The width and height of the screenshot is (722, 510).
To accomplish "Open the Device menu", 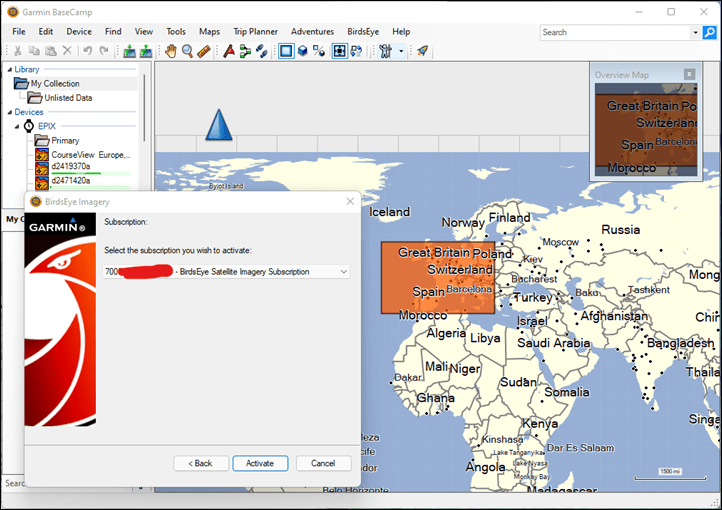I will click(79, 31).
